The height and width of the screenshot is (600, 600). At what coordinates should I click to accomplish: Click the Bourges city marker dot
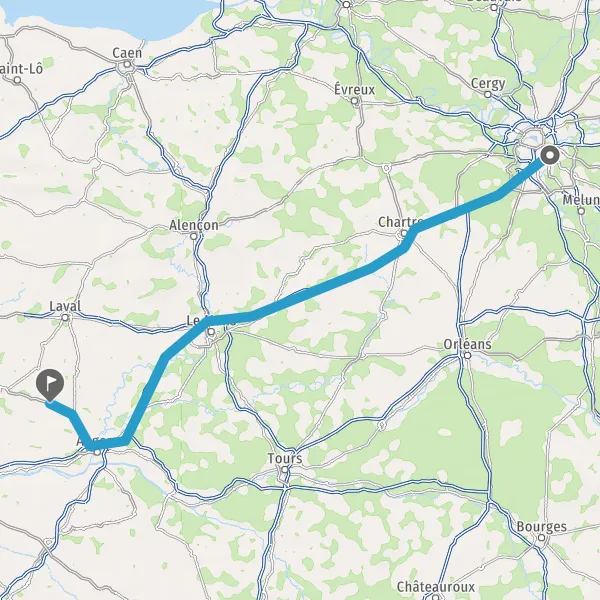click(541, 538)
